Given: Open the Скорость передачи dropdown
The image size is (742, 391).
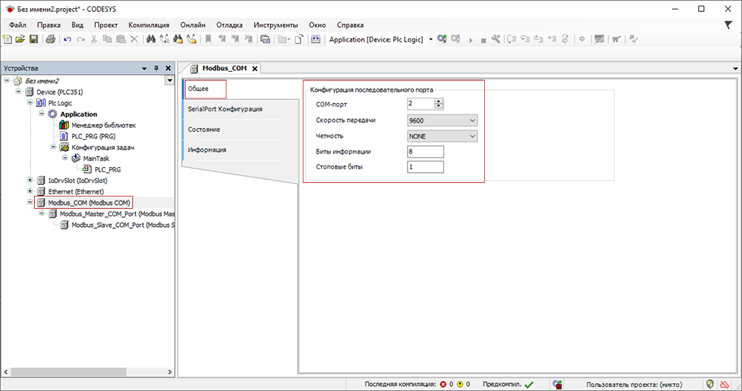Looking at the screenshot, I should (x=442, y=121).
